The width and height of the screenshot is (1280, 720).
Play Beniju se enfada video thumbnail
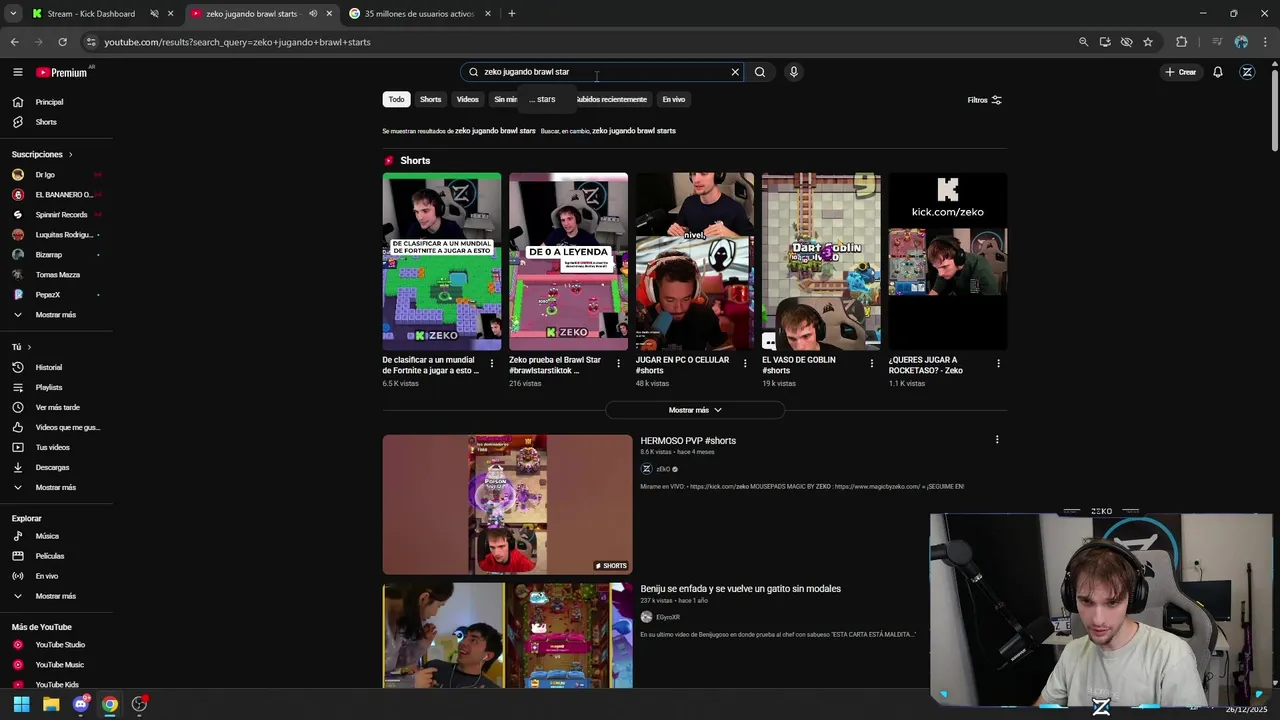coord(508,635)
